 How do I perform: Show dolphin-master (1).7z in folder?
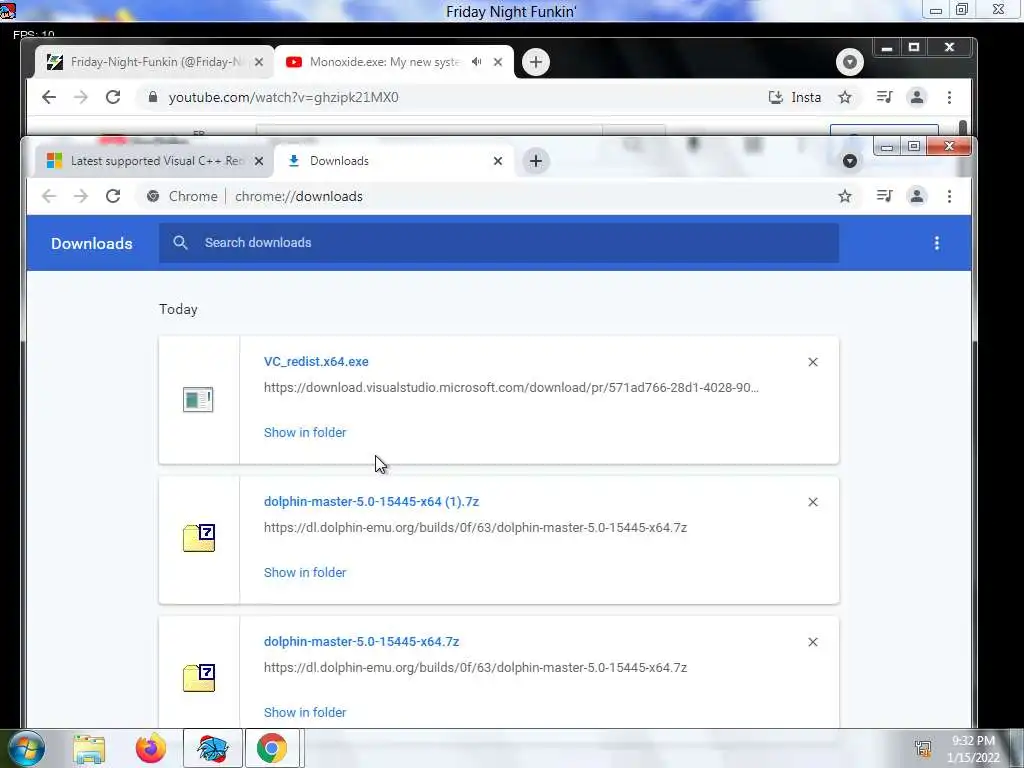tap(305, 572)
